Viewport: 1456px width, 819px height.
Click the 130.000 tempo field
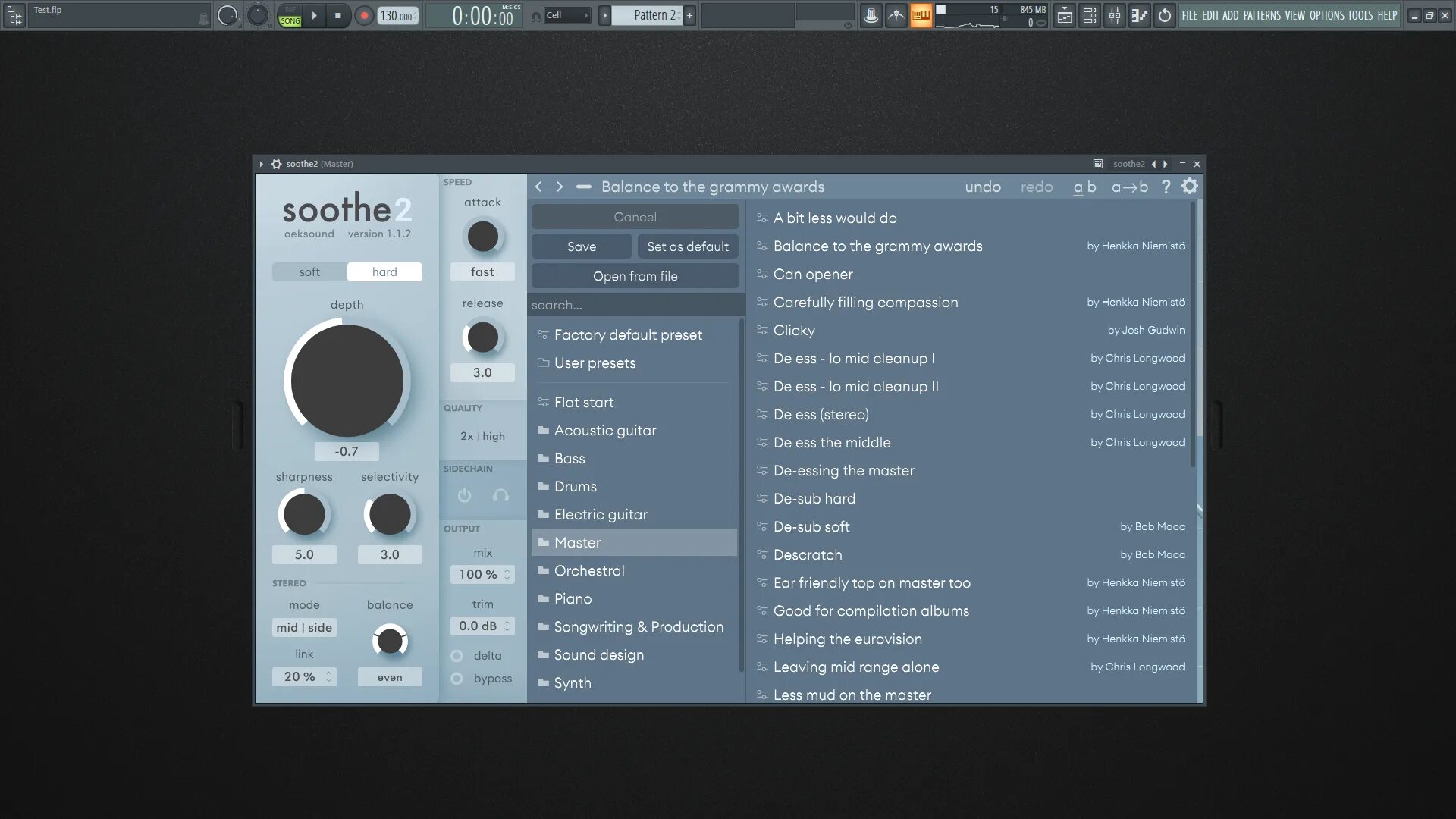click(398, 15)
